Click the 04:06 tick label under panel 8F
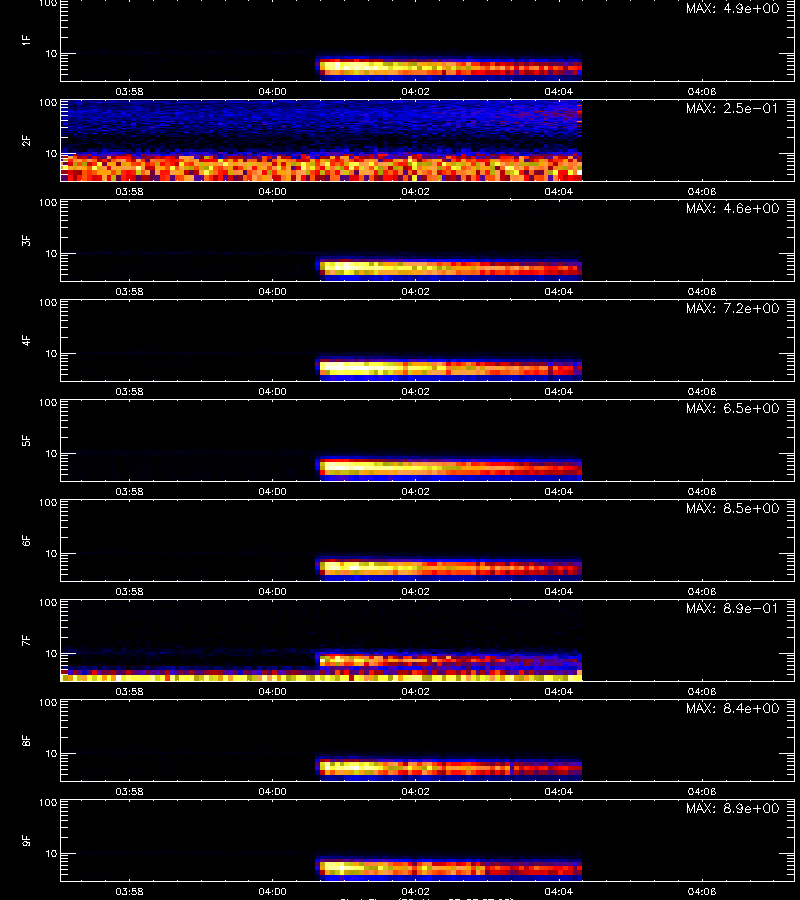 701,791
